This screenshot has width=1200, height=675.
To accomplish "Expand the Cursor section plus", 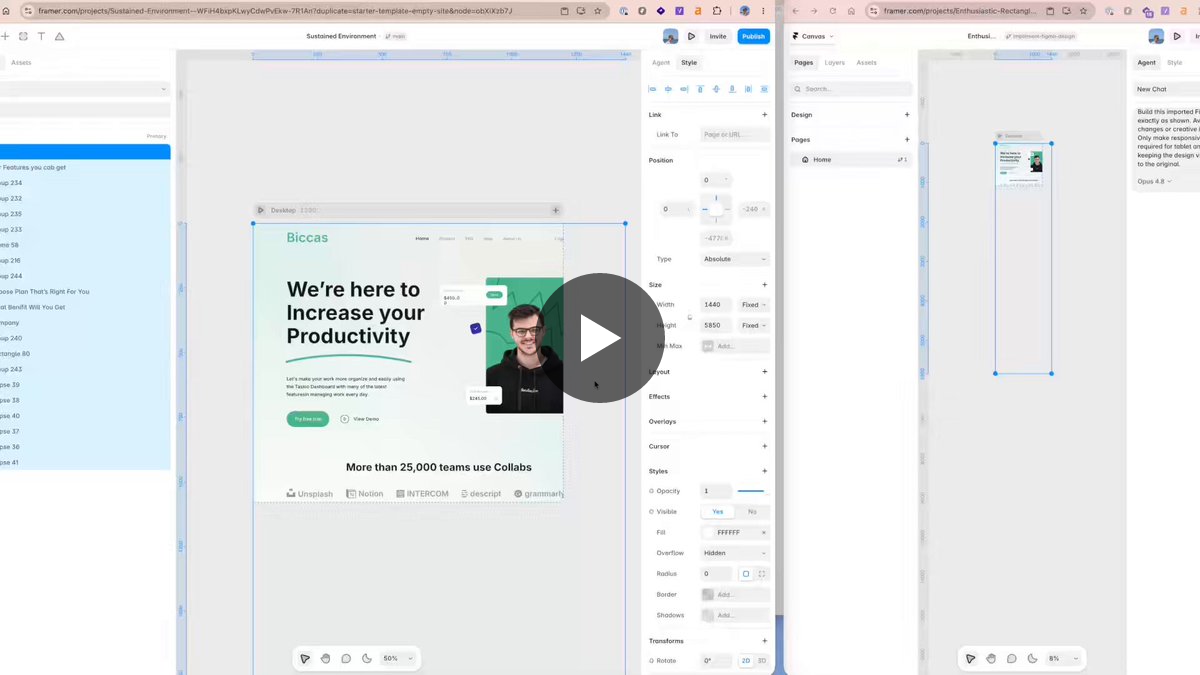I will (x=765, y=447).
